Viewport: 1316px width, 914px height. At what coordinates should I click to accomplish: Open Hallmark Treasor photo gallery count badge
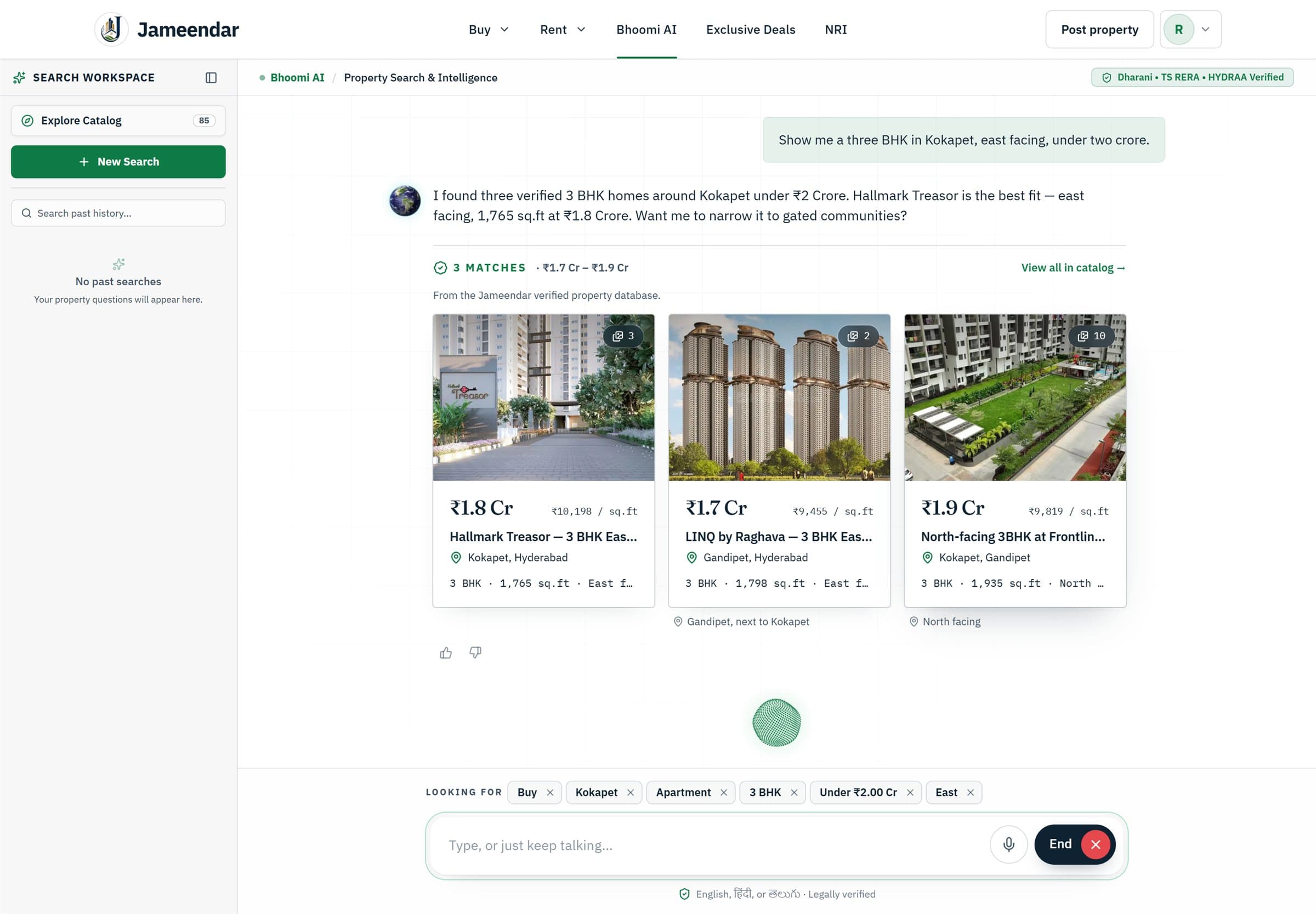(623, 336)
